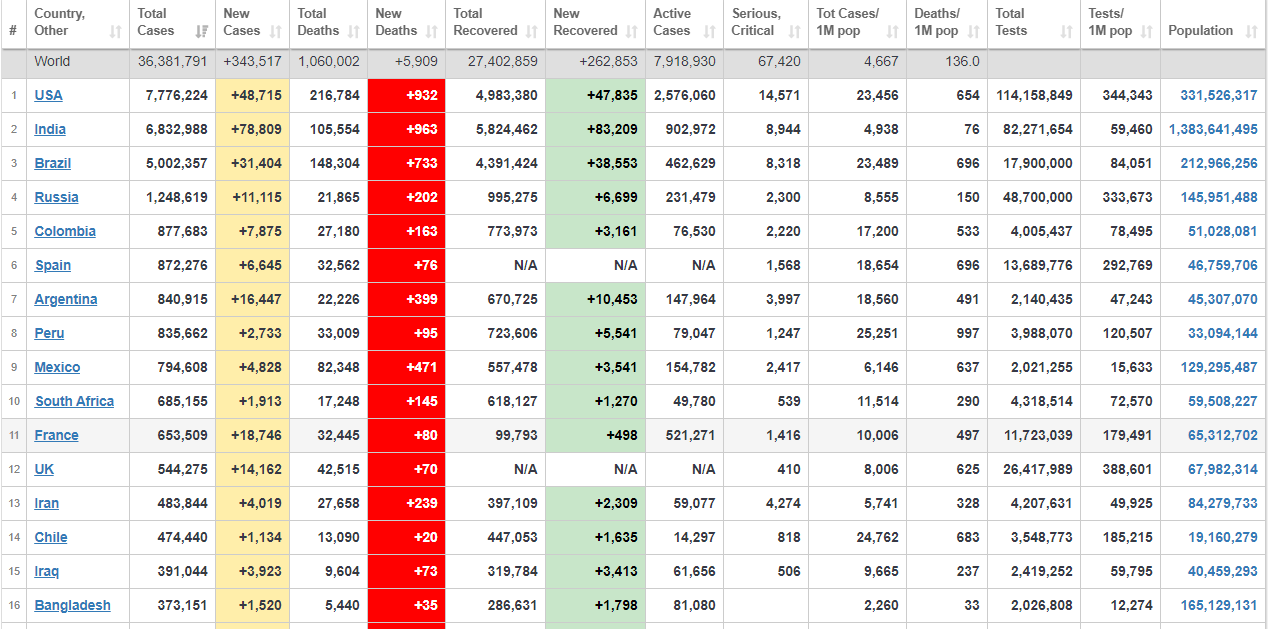1268x629 pixels.
Task: Visit the South Africa country page
Action: pos(74,401)
